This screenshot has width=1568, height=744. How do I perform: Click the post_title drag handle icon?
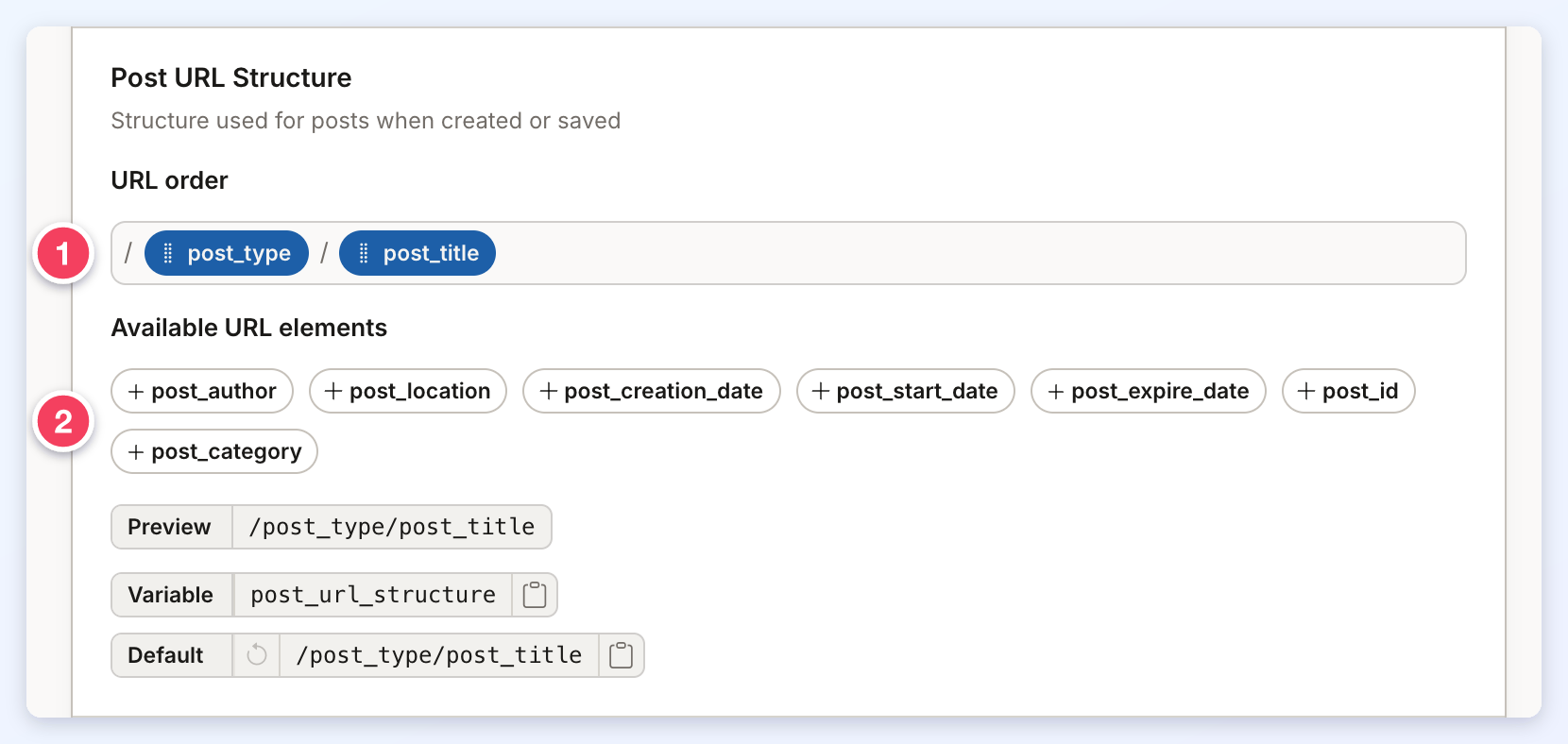pos(364,253)
